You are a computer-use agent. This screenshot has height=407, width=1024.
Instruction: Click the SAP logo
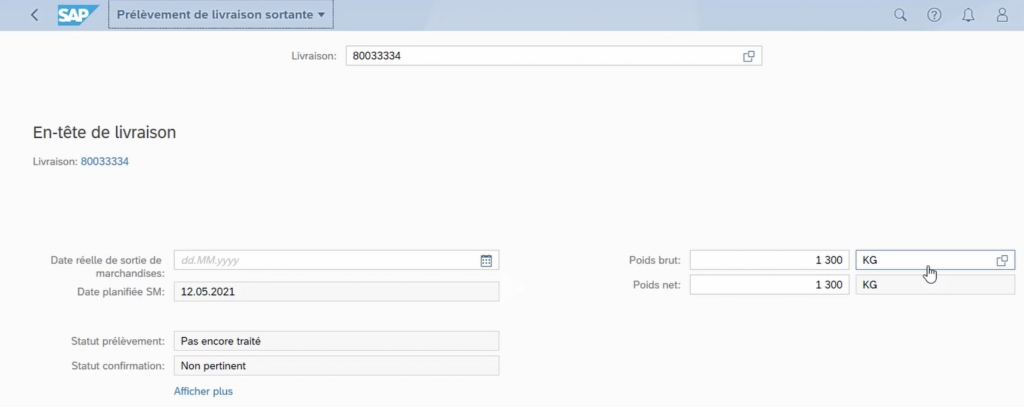(77, 15)
